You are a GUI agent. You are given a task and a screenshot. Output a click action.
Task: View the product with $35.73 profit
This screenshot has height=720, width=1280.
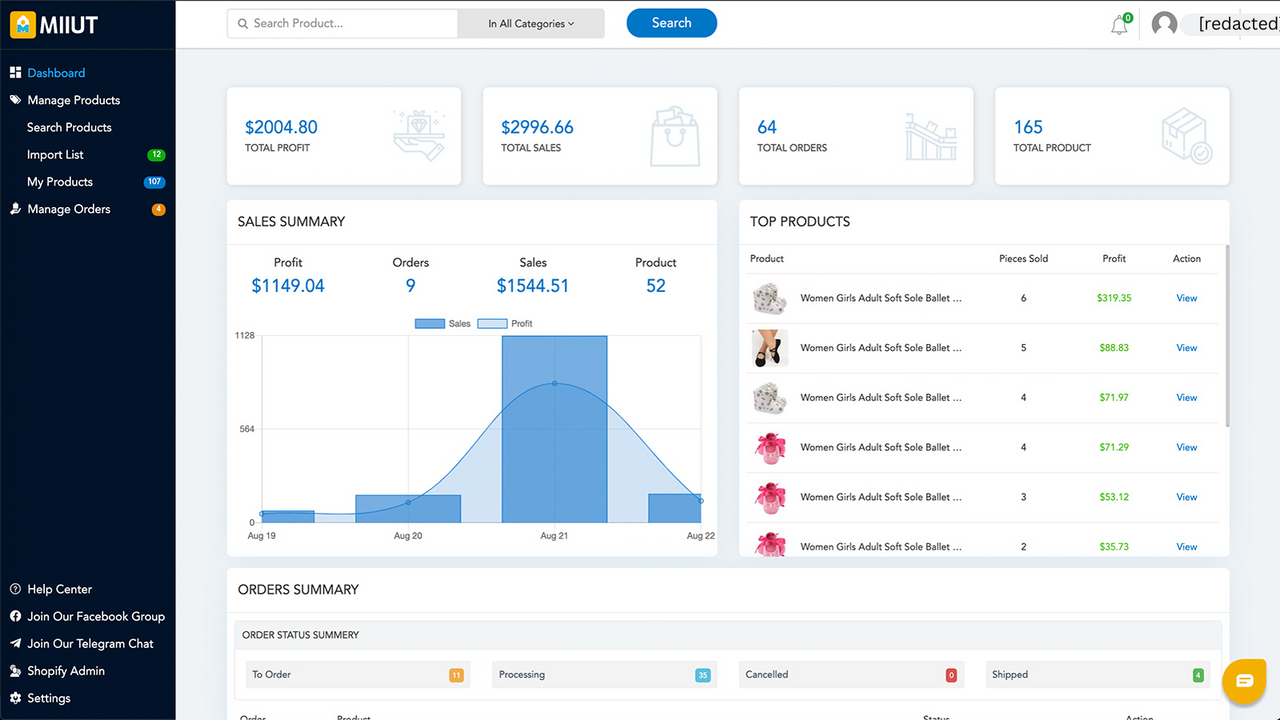(x=1187, y=547)
